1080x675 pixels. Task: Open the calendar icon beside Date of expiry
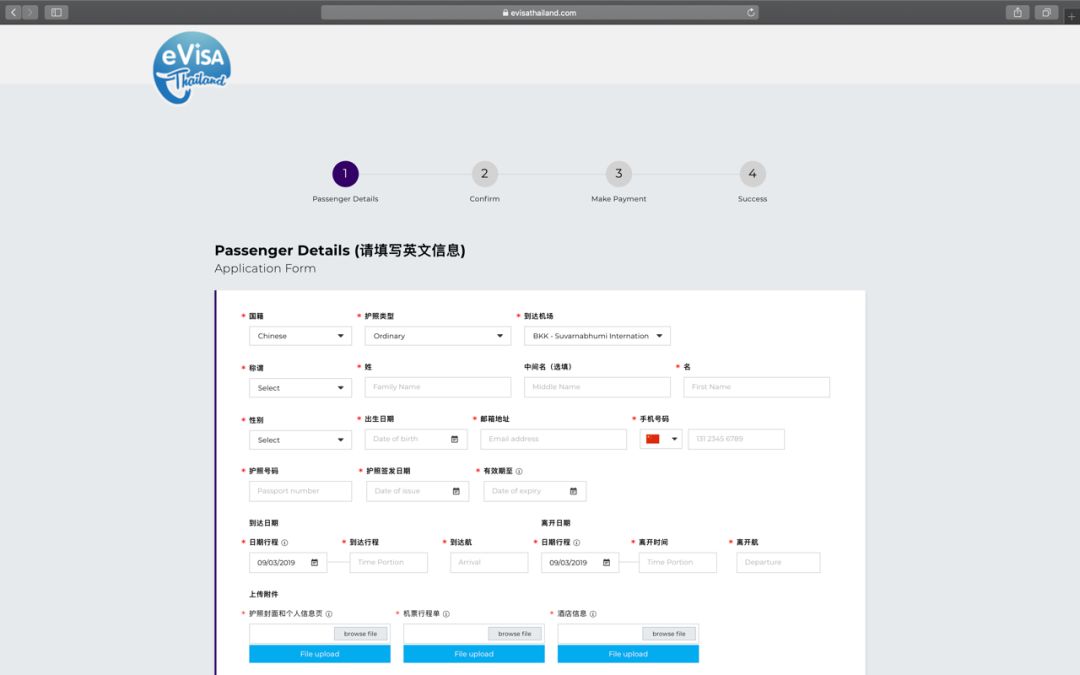point(571,491)
